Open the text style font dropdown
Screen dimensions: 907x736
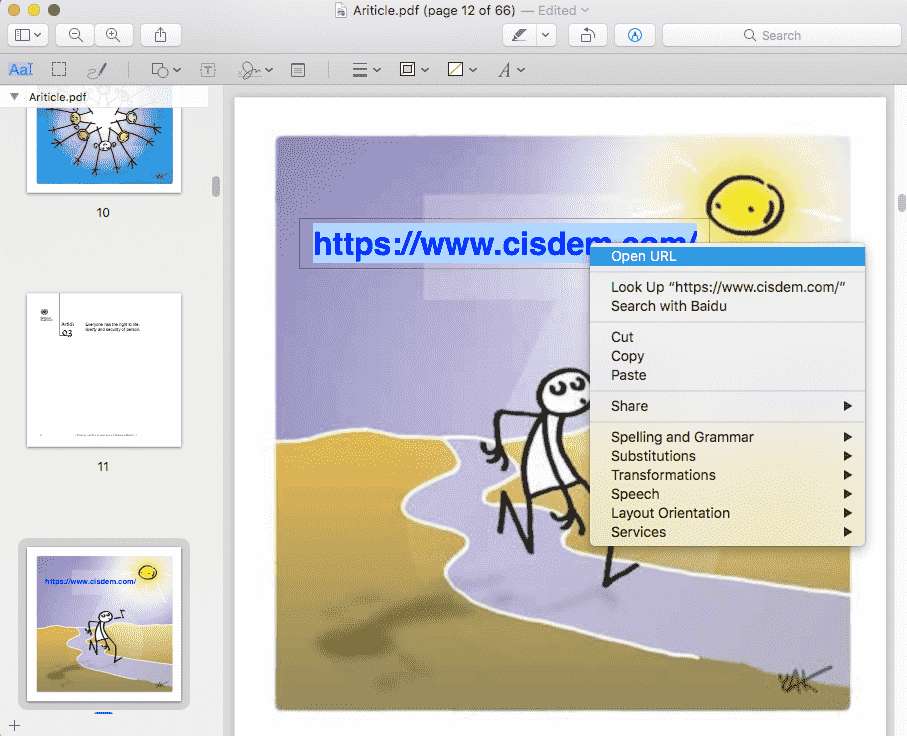pyautogui.click(x=511, y=70)
